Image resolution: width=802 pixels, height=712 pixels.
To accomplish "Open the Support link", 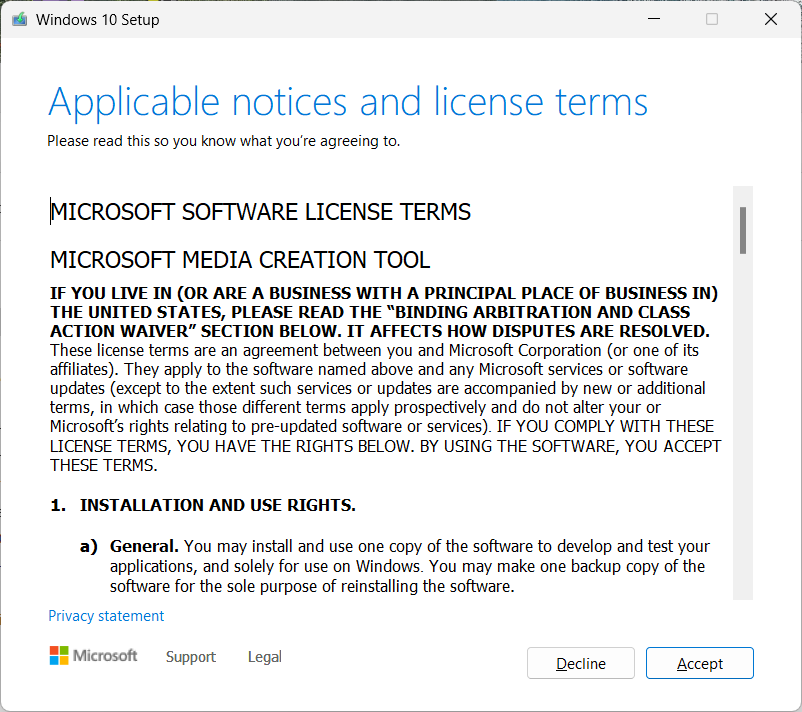I will pos(191,657).
